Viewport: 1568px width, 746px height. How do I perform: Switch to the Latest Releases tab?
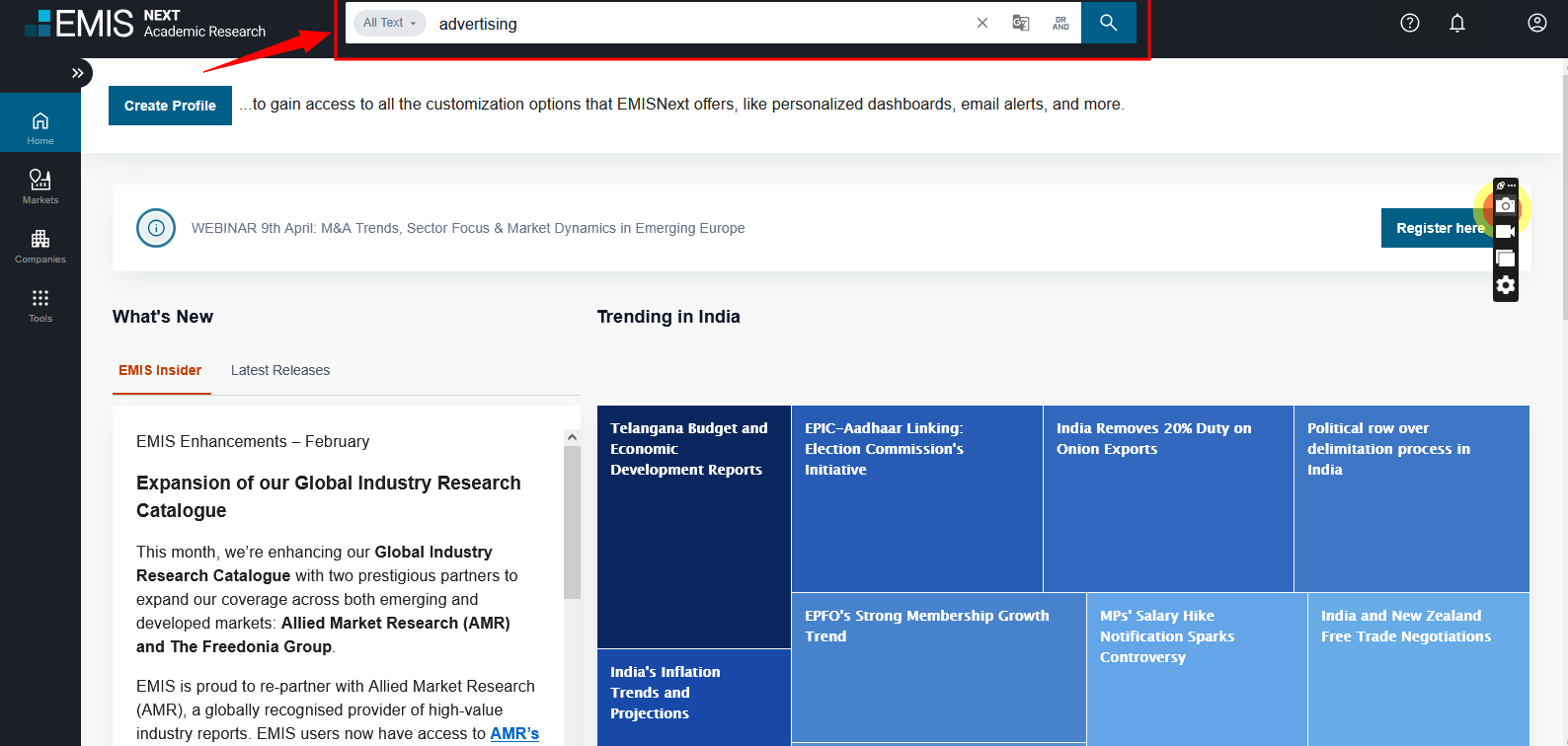(x=280, y=370)
